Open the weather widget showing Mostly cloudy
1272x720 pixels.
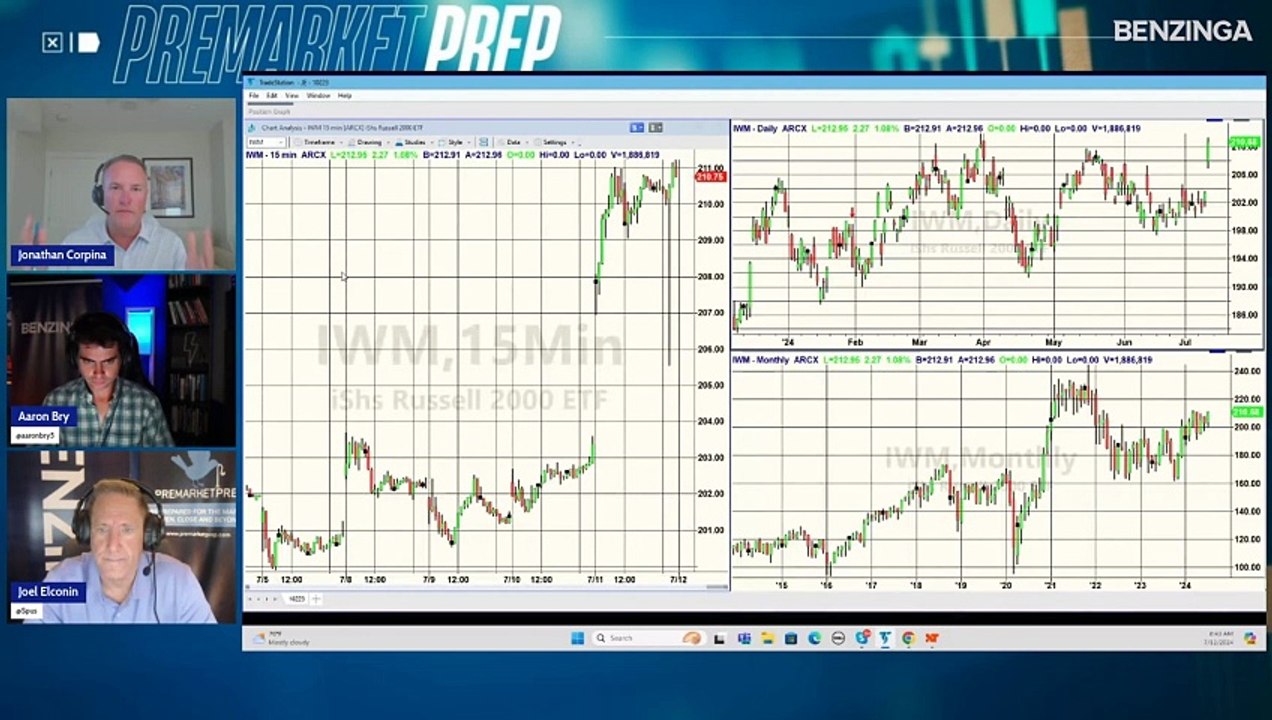click(282, 638)
